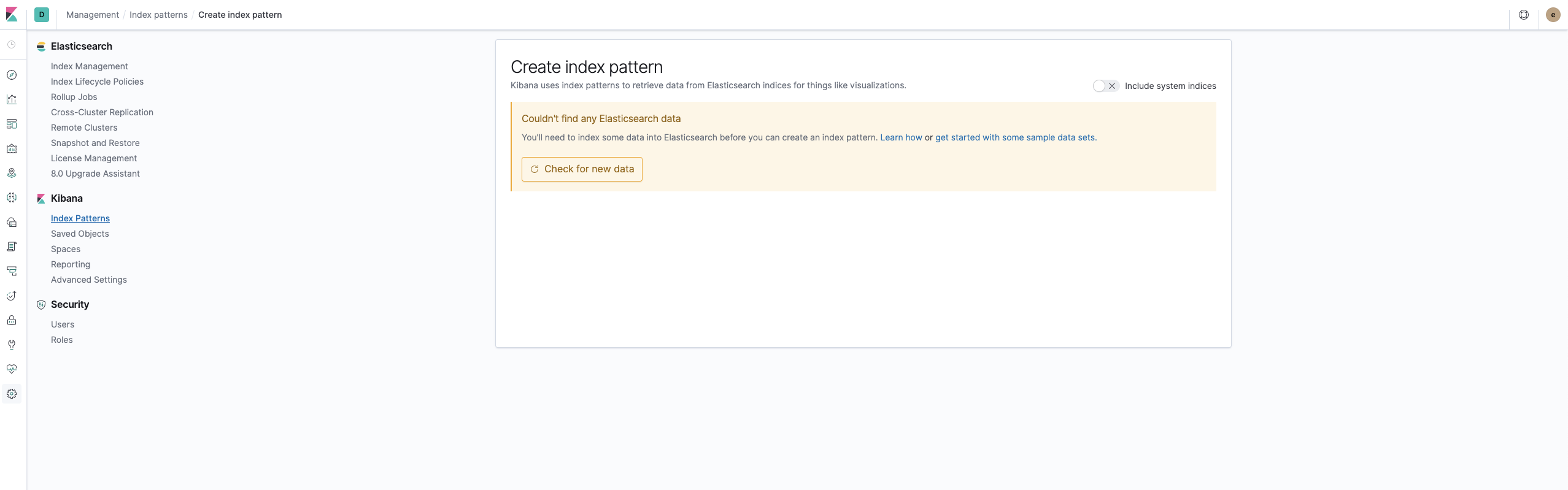Open Saved Objects page
This screenshot has height=490, width=1568.
coord(80,234)
